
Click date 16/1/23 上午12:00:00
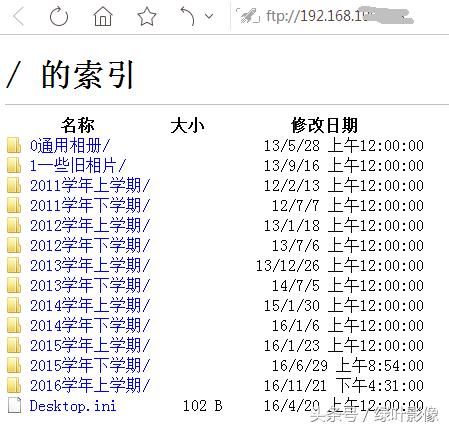(x=344, y=346)
